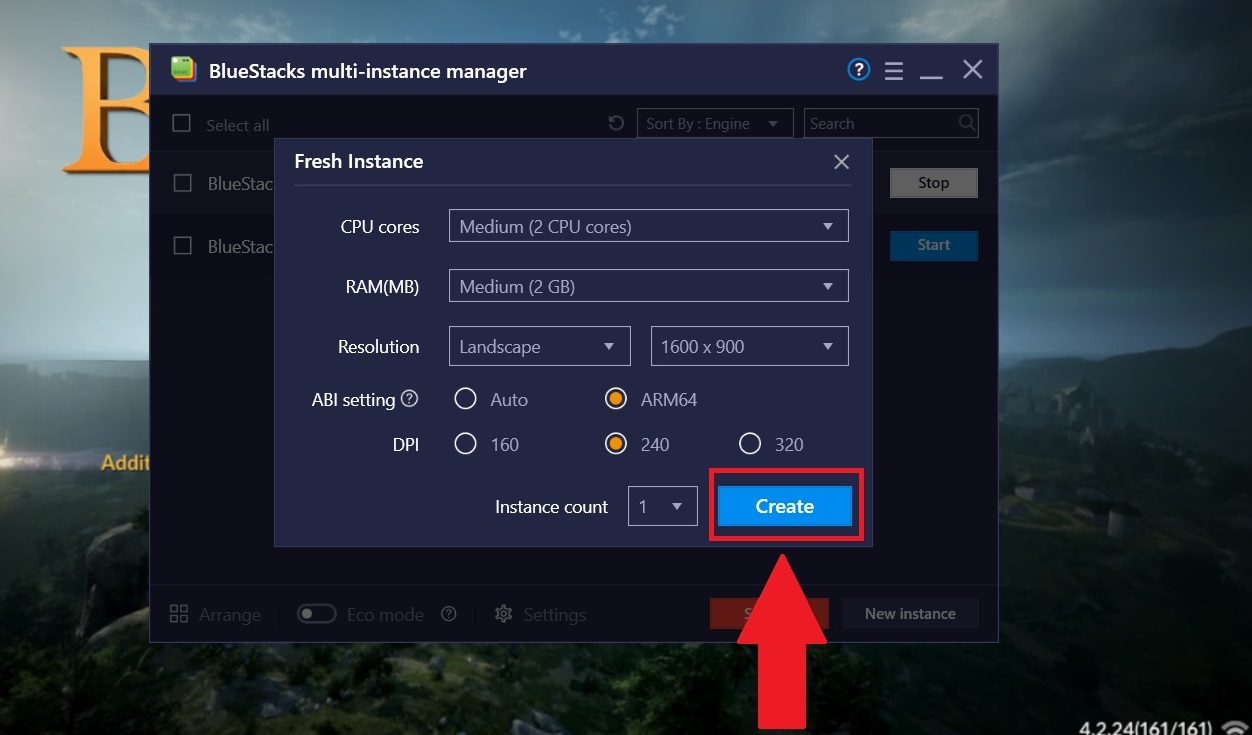Click the Settings label in the bottom bar
Viewport: 1252px width, 735px height.
click(x=555, y=615)
